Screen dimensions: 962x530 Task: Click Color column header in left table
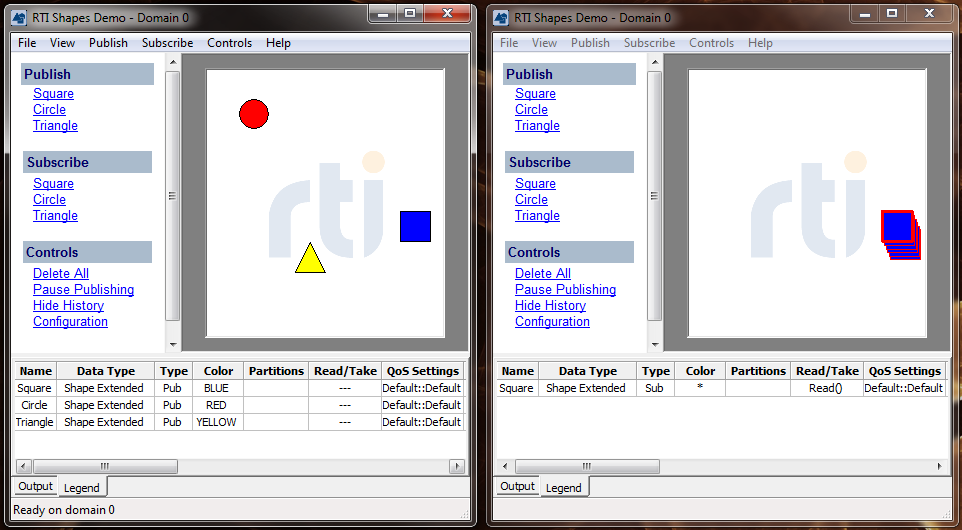pyautogui.click(x=218, y=371)
